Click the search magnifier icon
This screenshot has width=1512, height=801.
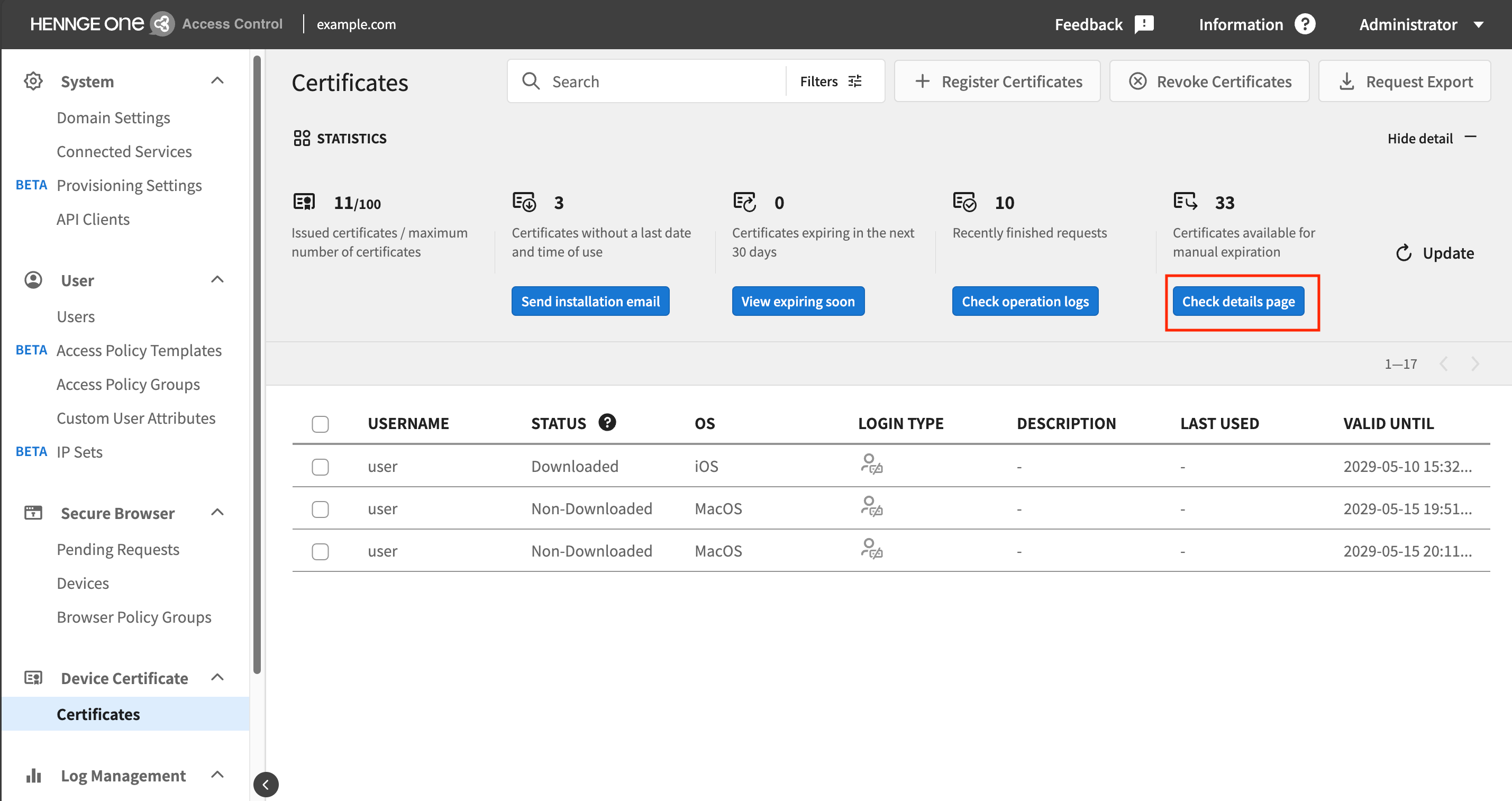pyautogui.click(x=531, y=81)
